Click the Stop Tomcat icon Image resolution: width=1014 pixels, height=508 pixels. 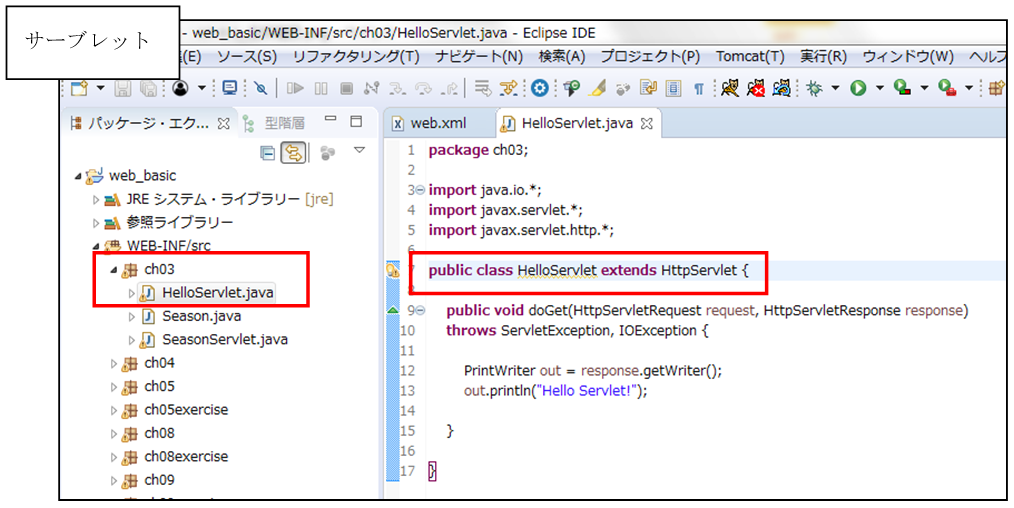757,88
